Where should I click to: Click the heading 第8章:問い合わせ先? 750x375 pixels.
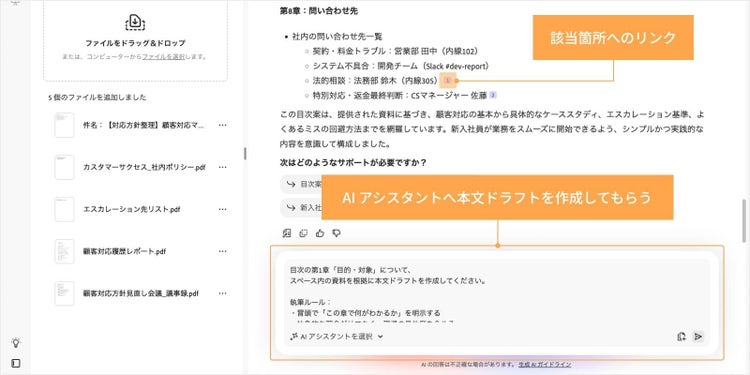click(319, 11)
